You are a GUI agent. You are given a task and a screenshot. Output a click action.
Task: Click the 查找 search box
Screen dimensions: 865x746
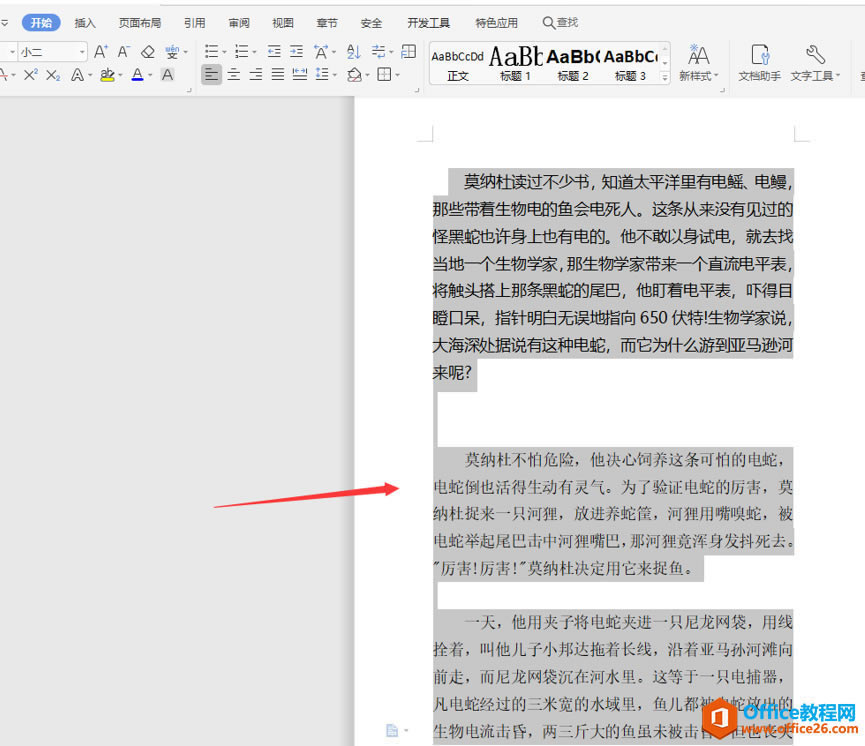tap(560, 23)
